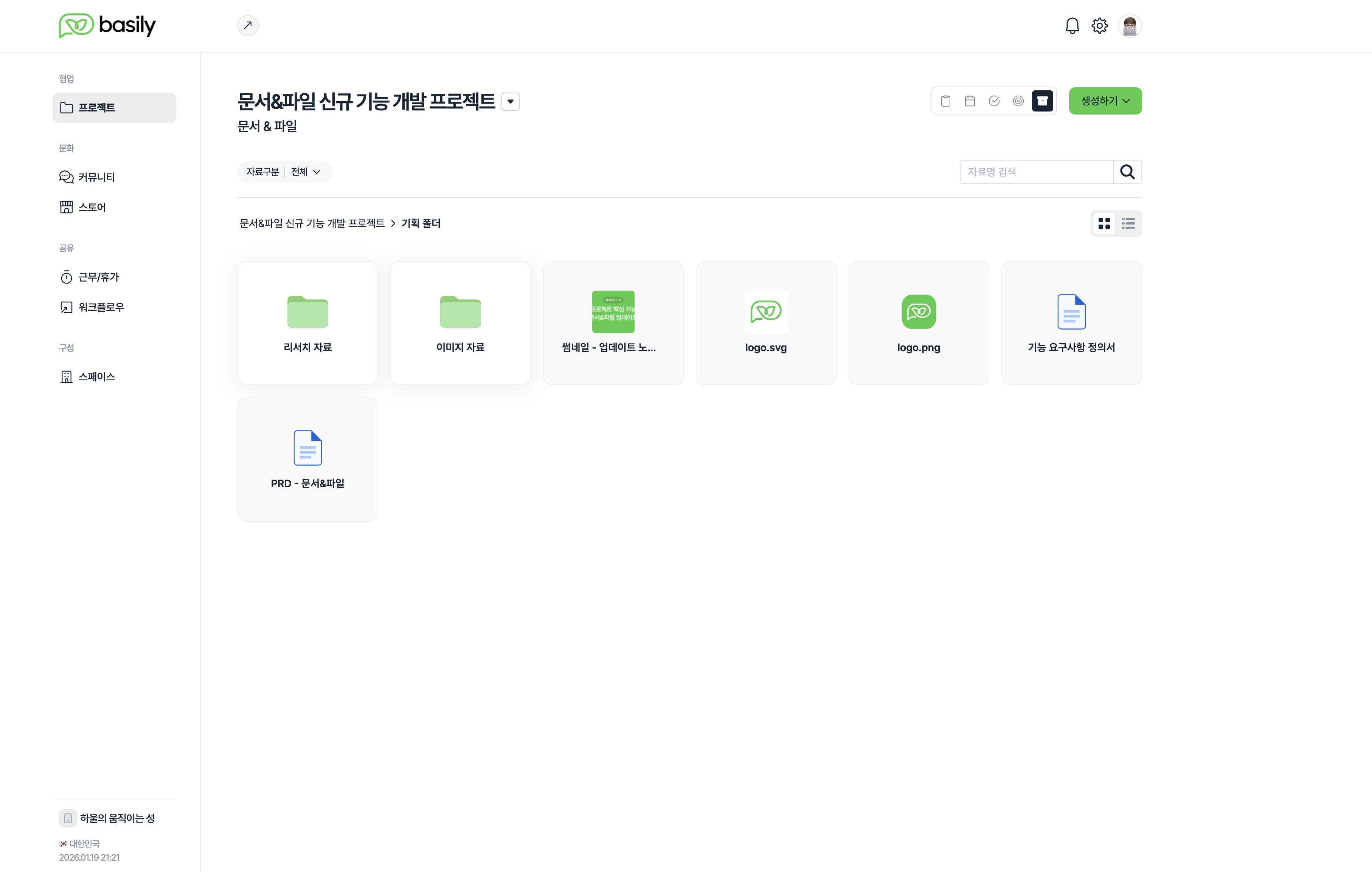
Task: Click the project name breadcrumb link
Action: pos(312,223)
